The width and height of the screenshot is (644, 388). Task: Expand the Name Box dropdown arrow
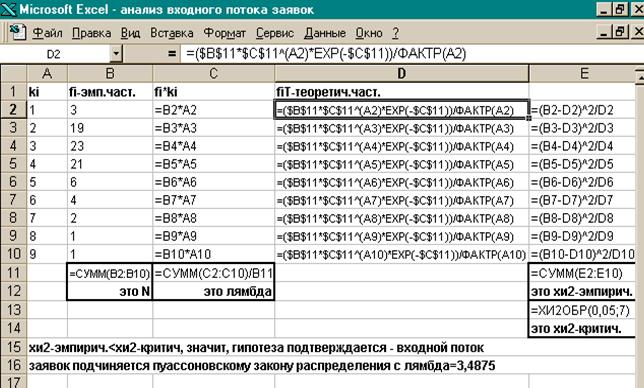coord(116,54)
